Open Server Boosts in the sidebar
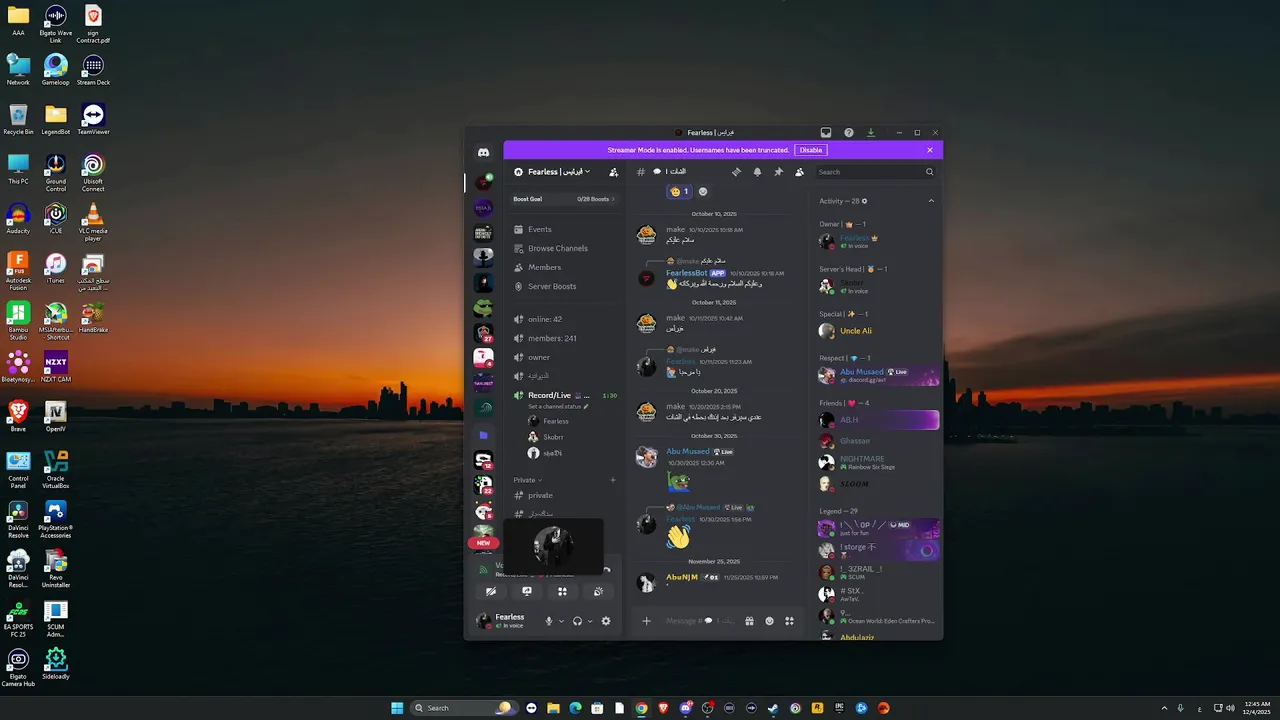 (563, 286)
